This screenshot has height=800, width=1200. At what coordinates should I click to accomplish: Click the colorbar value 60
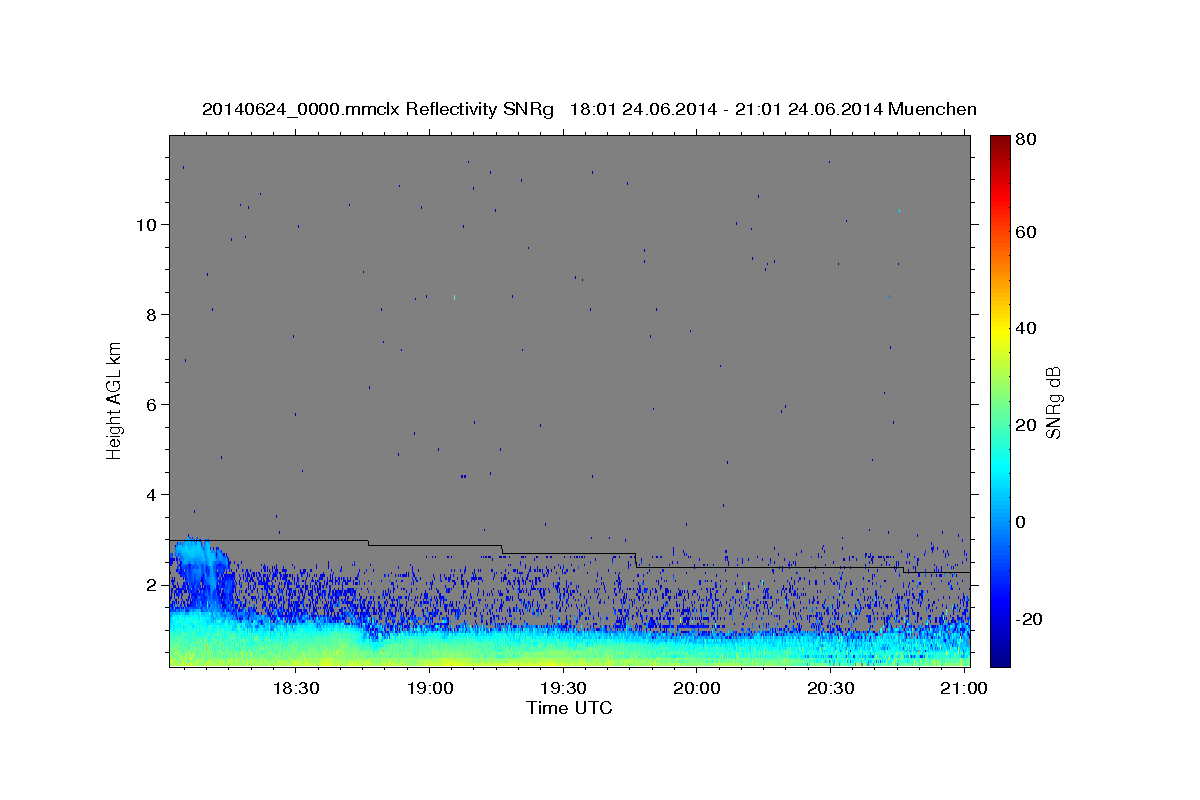click(1025, 232)
